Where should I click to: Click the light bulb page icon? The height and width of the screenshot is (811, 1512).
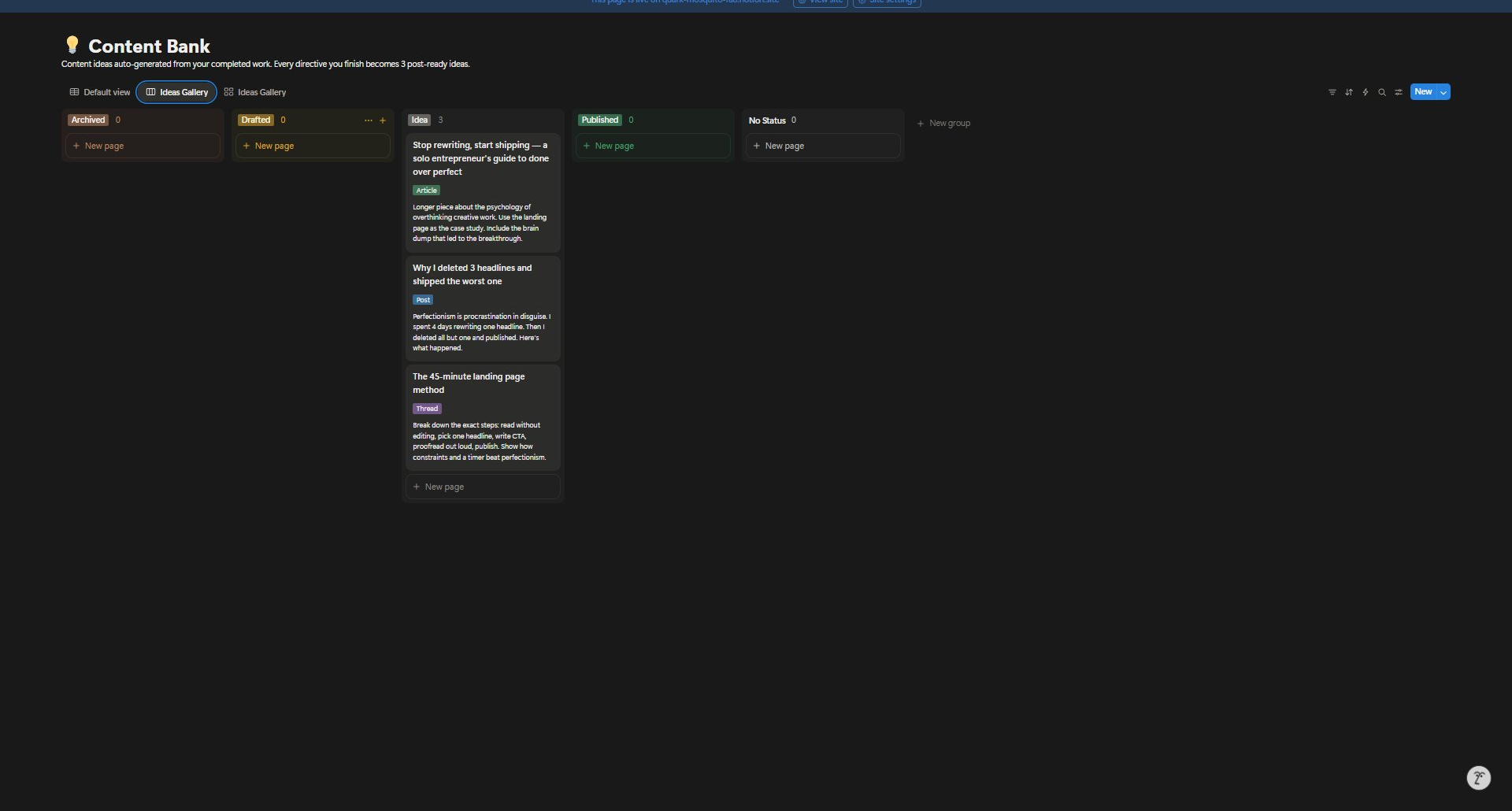coord(72,45)
